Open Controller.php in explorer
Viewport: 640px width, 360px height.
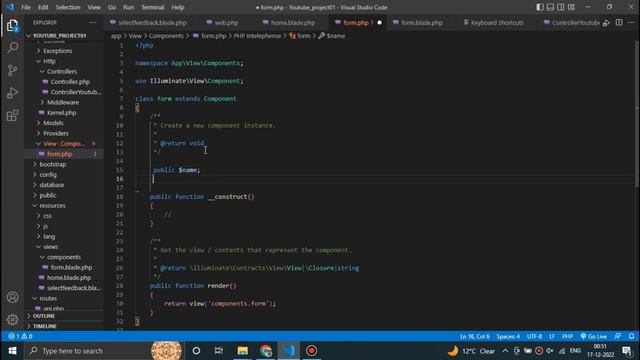pos(70,82)
